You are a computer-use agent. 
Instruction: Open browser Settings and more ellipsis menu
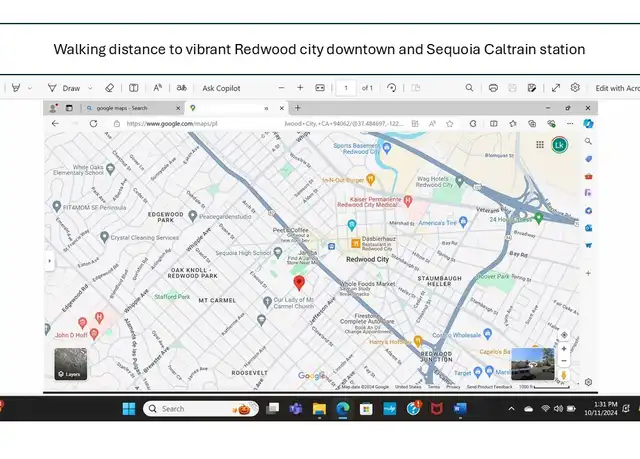tap(570, 123)
